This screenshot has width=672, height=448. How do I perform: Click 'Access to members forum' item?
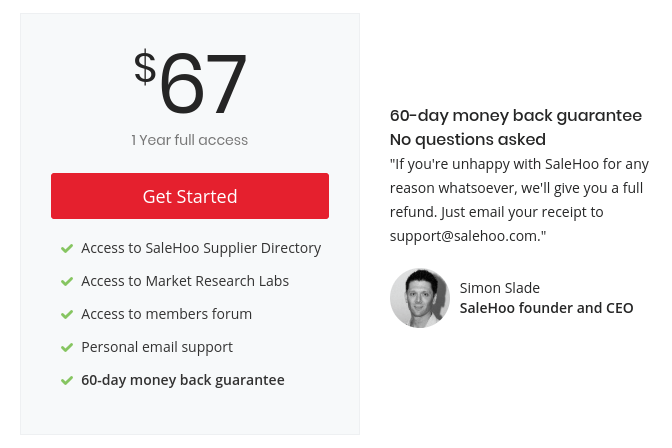pos(167,314)
